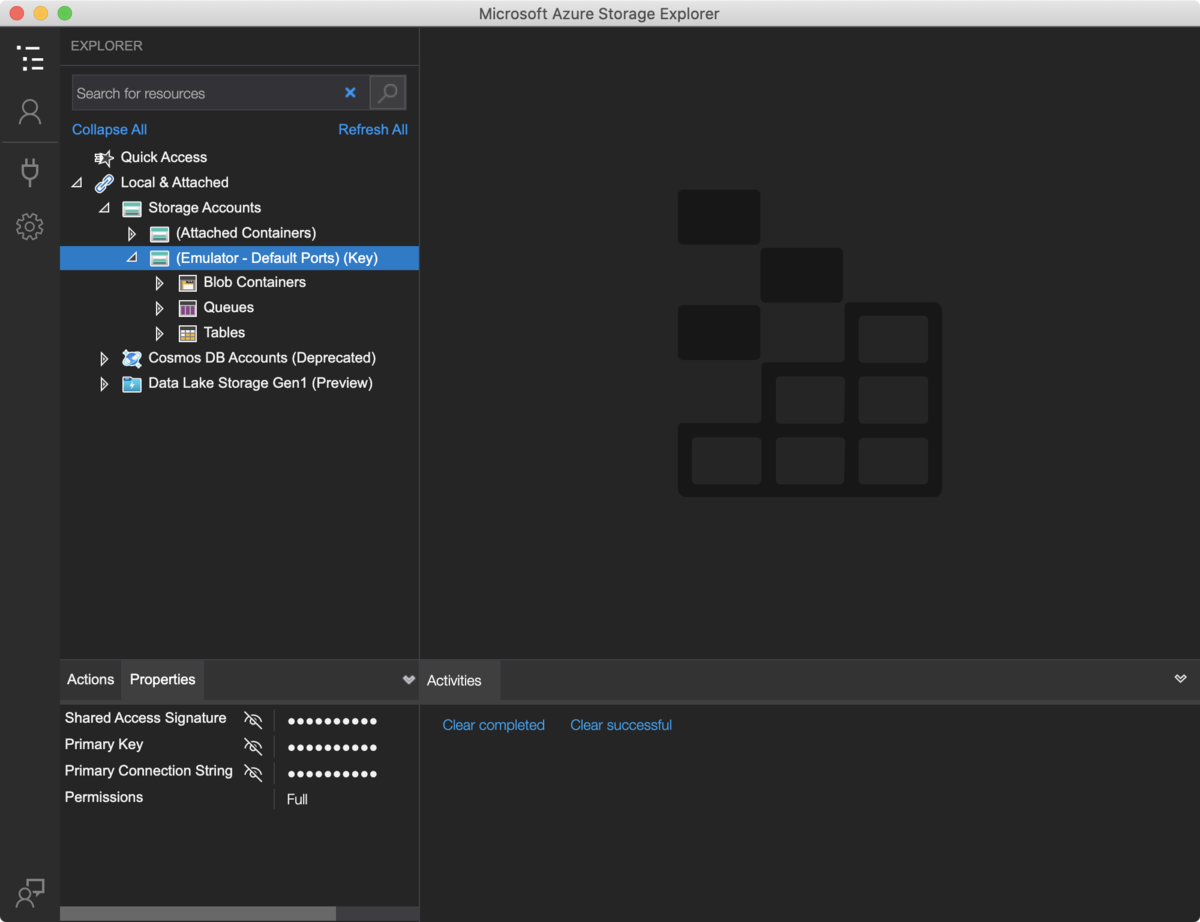The width and height of the screenshot is (1200, 922).
Task: Clear the search field with X
Action: tap(350, 93)
